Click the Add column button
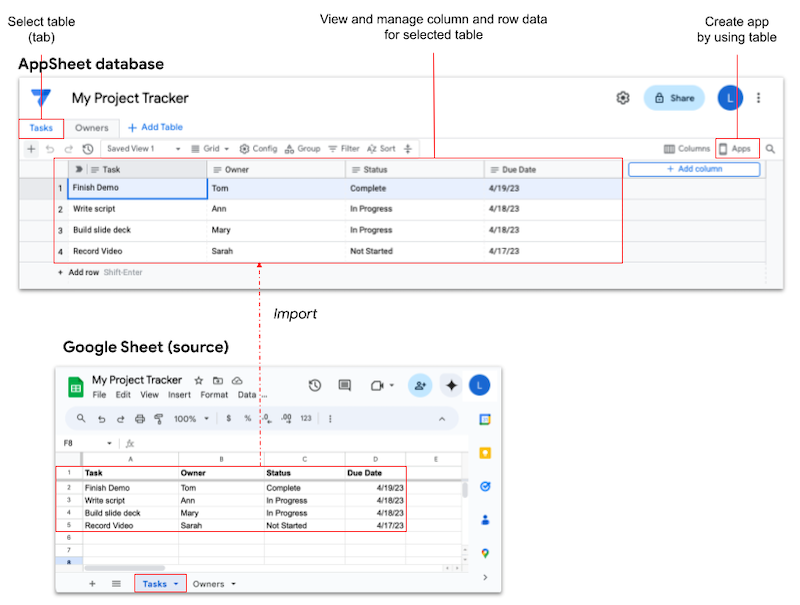The height and width of the screenshot is (605, 800). point(694,169)
